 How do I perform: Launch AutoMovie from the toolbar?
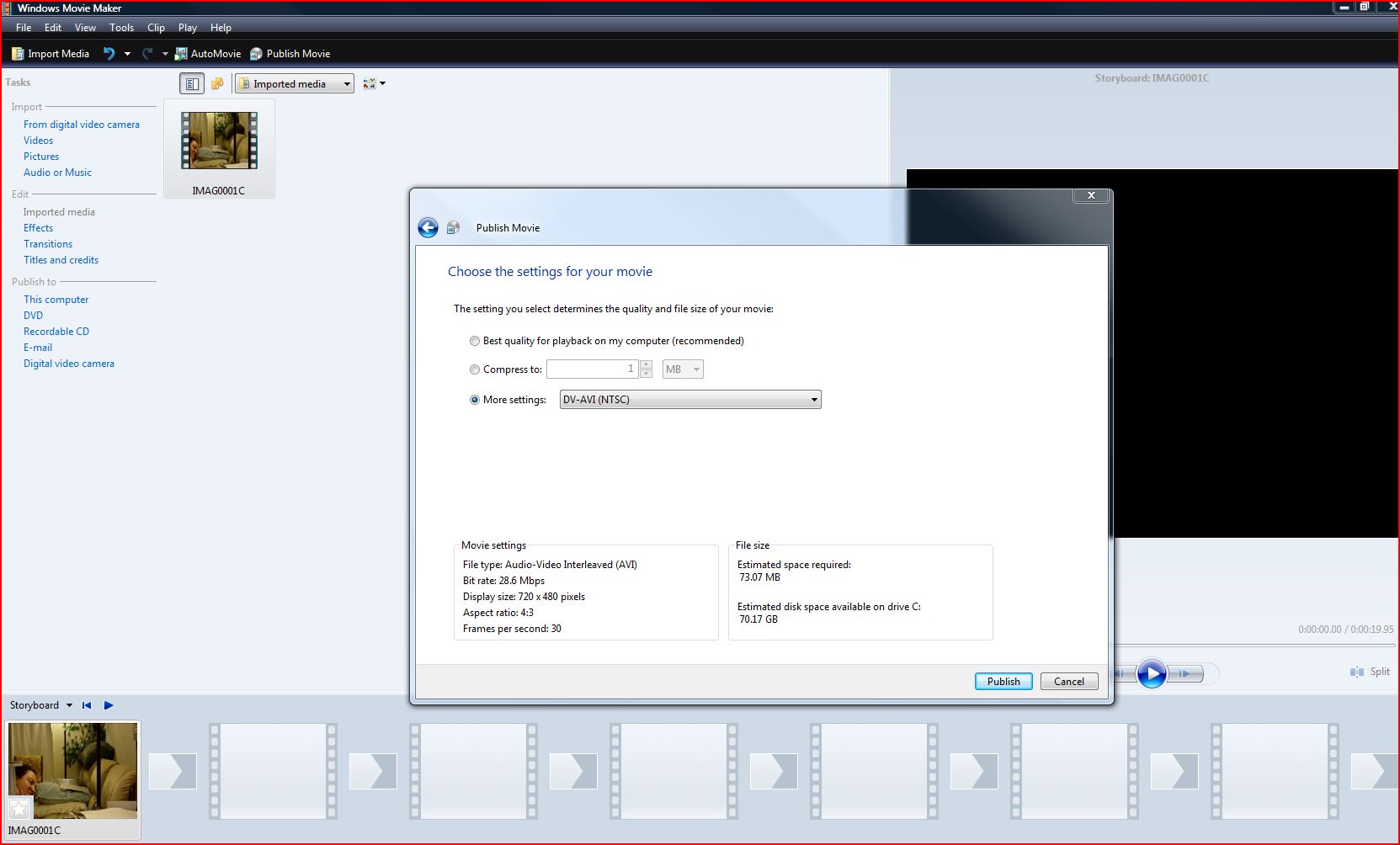click(x=208, y=54)
